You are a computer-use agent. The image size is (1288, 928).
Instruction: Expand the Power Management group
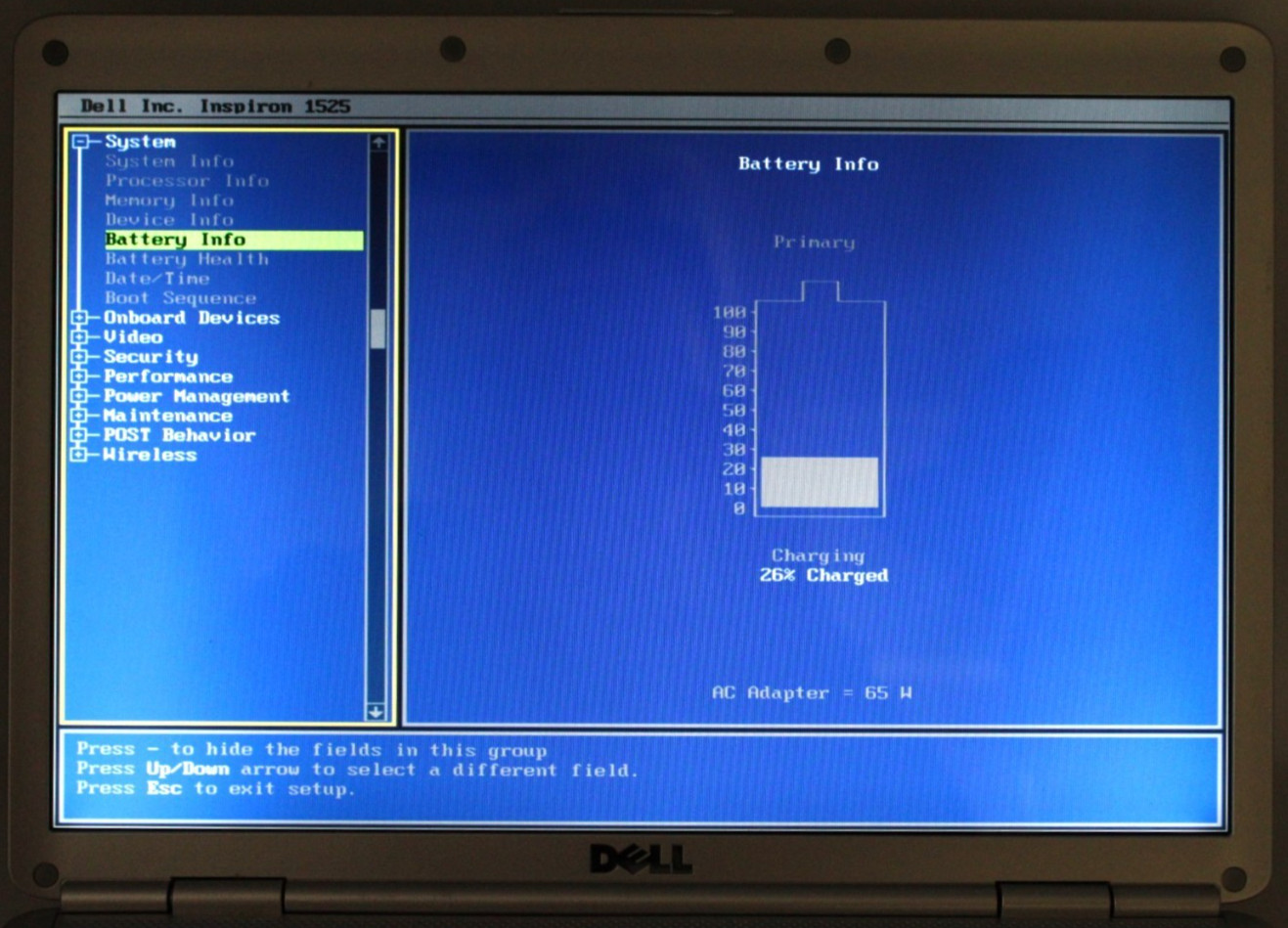[80, 396]
